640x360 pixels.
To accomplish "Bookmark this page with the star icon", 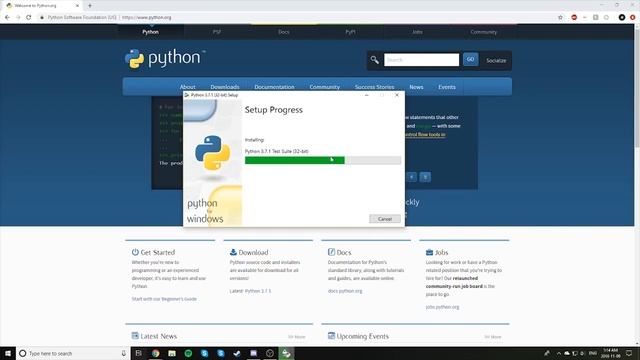I will coord(560,18).
